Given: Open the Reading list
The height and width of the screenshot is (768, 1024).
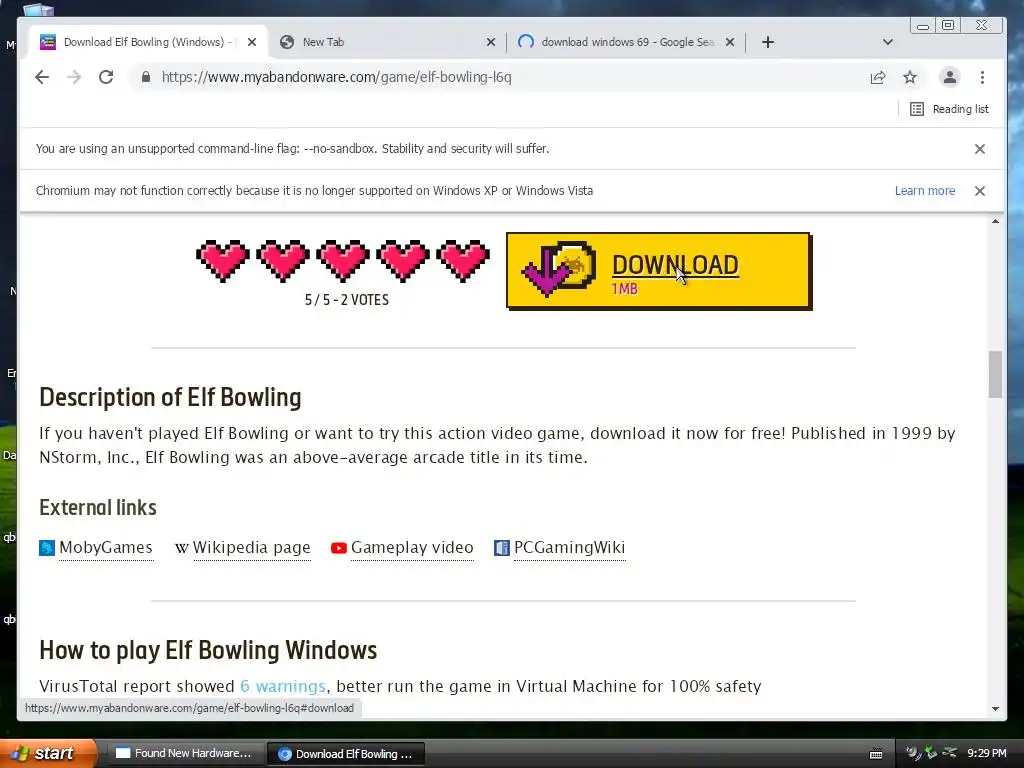Looking at the screenshot, I should (949, 109).
